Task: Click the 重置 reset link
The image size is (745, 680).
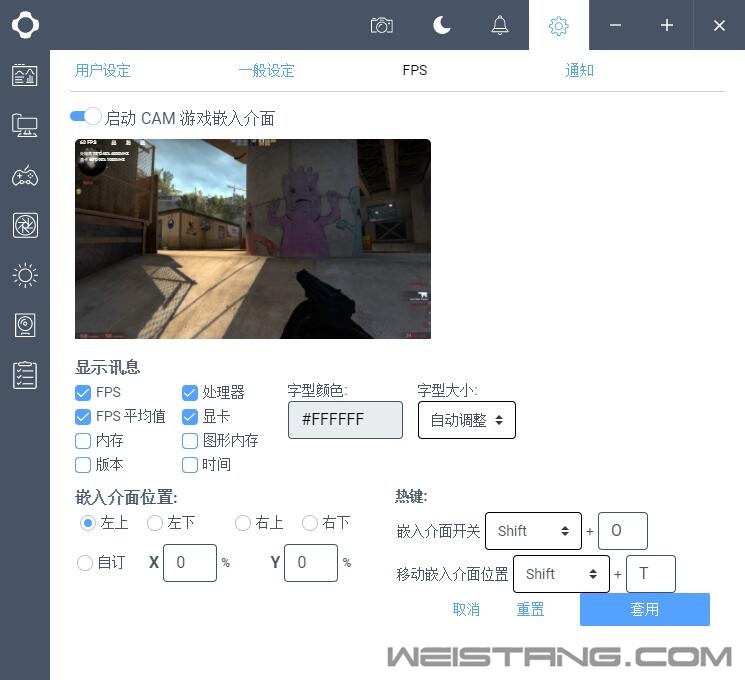Action: coord(530,609)
